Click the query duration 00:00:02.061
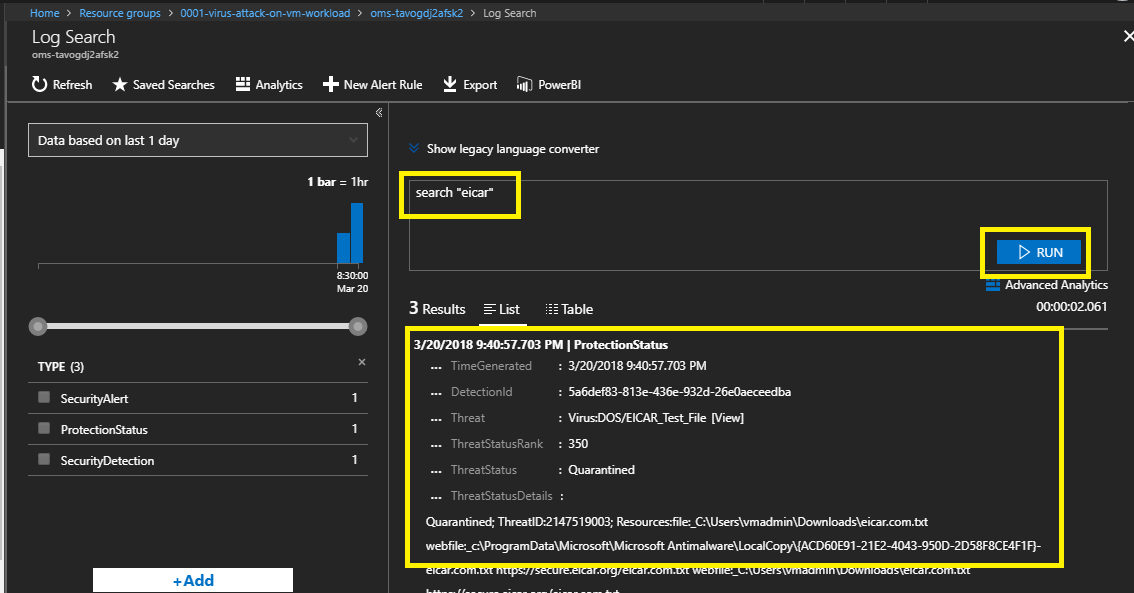Image resolution: width=1134 pixels, height=593 pixels. (x=1072, y=307)
